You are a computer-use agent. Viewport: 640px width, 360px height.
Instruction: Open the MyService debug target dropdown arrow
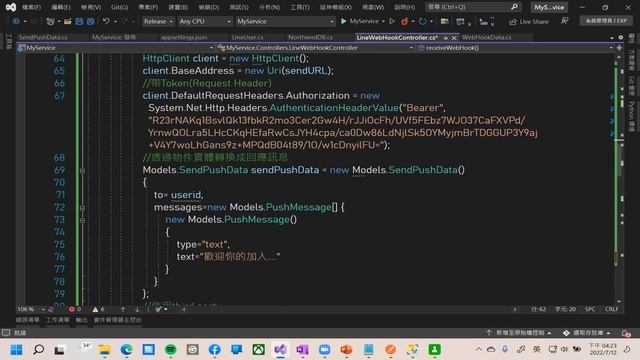383,21
